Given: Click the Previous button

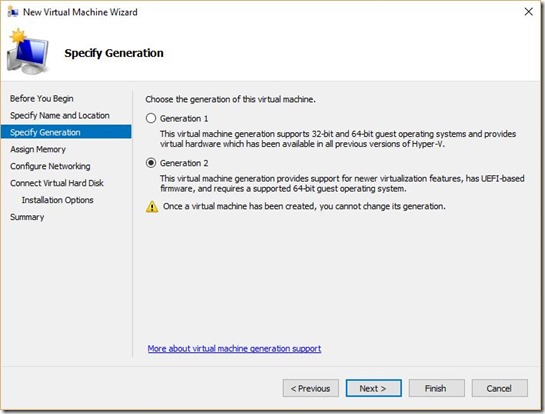Looking at the screenshot, I should click(311, 388).
